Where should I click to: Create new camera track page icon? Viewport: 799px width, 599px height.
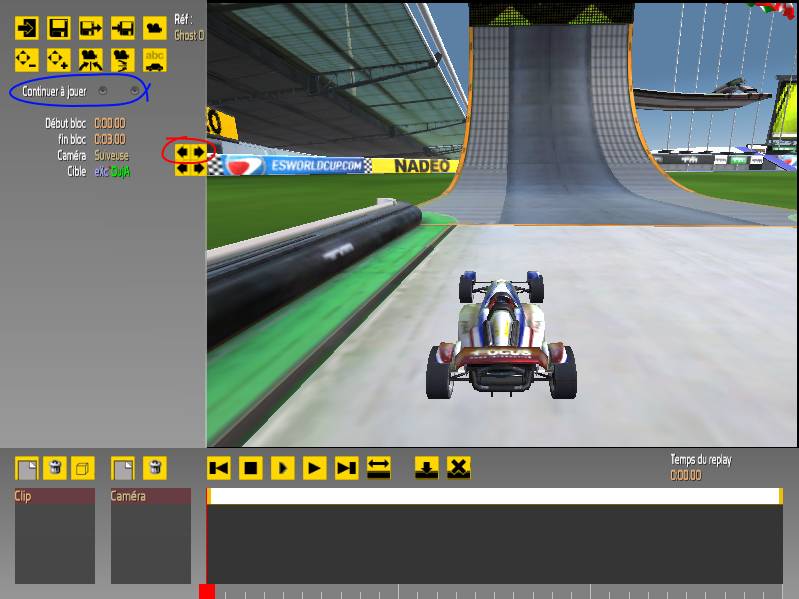tap(123, 468)
